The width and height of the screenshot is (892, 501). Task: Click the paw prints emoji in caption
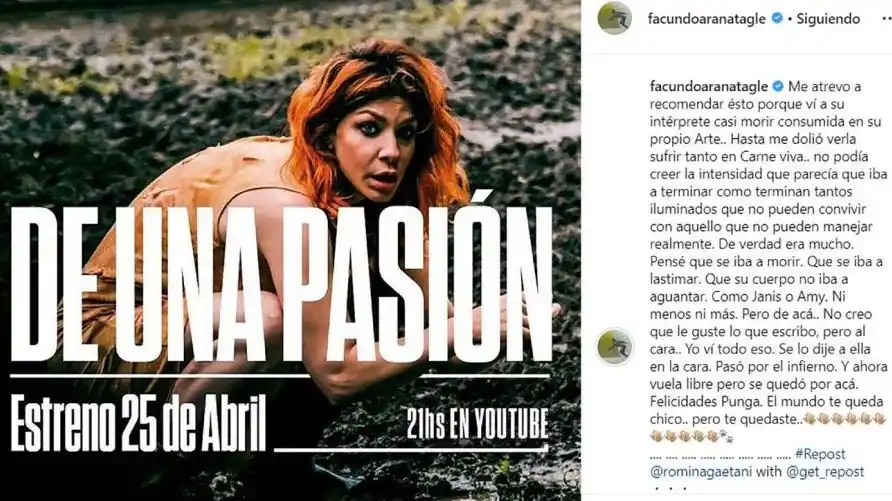tap(727, 437)
